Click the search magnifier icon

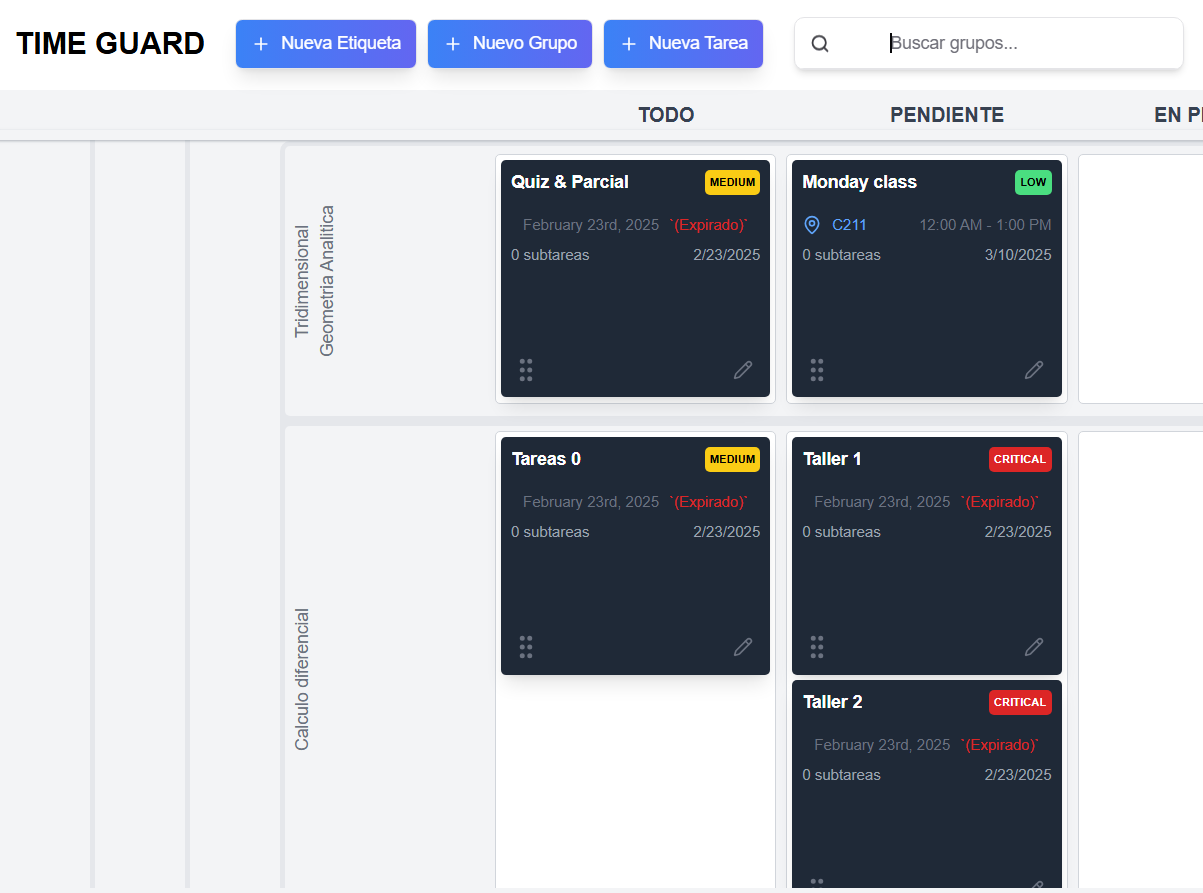pyautogui.click(x=820, y=44)
